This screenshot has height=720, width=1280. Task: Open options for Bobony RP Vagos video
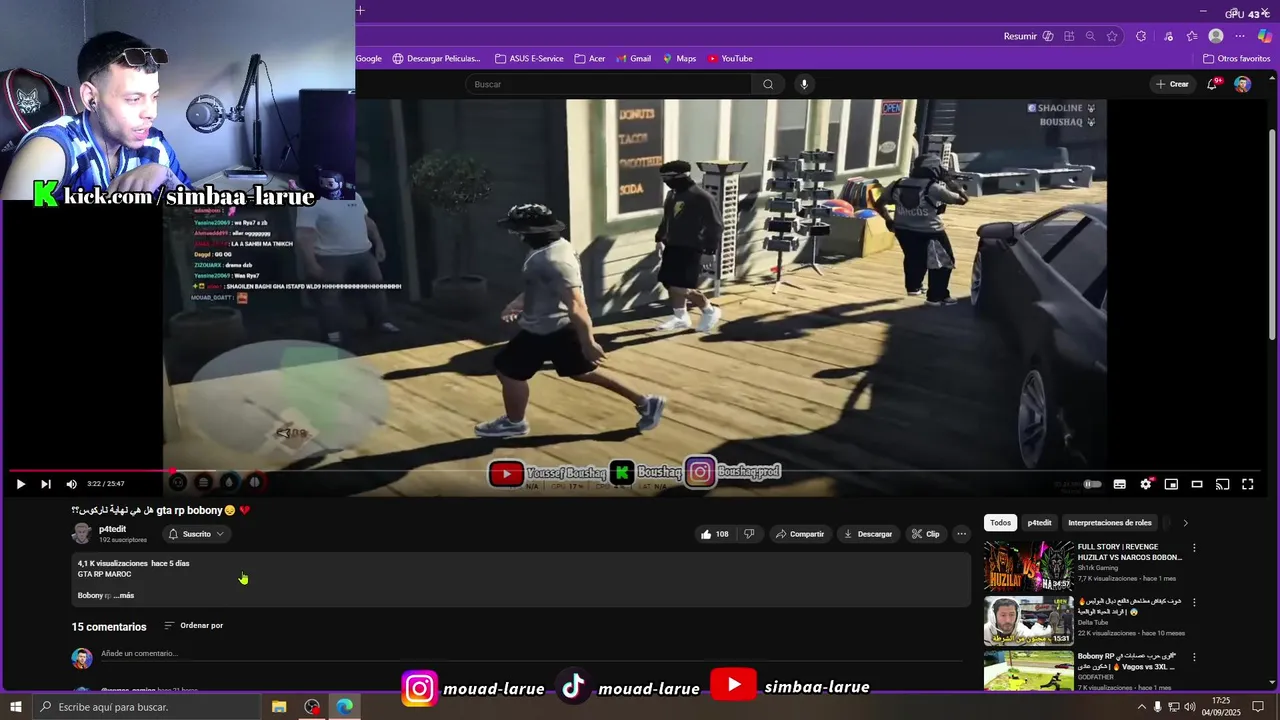[x=1194, y=658]
